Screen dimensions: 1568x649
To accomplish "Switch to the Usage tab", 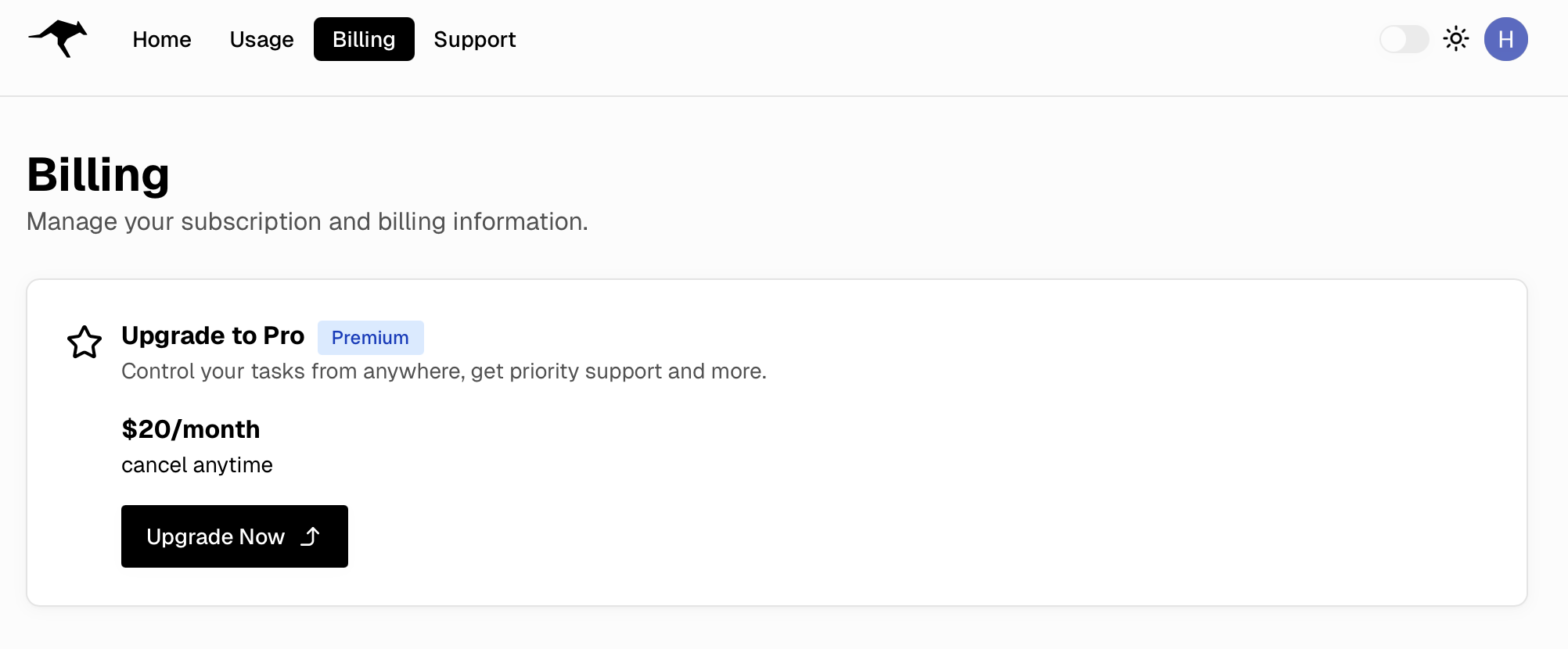I will [x=261, y=39].
